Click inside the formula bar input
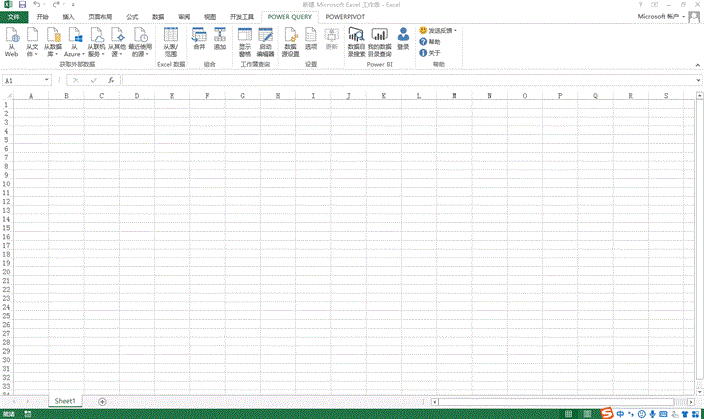The width and height of the screenshot is (704, 419). tap(400, 80)
